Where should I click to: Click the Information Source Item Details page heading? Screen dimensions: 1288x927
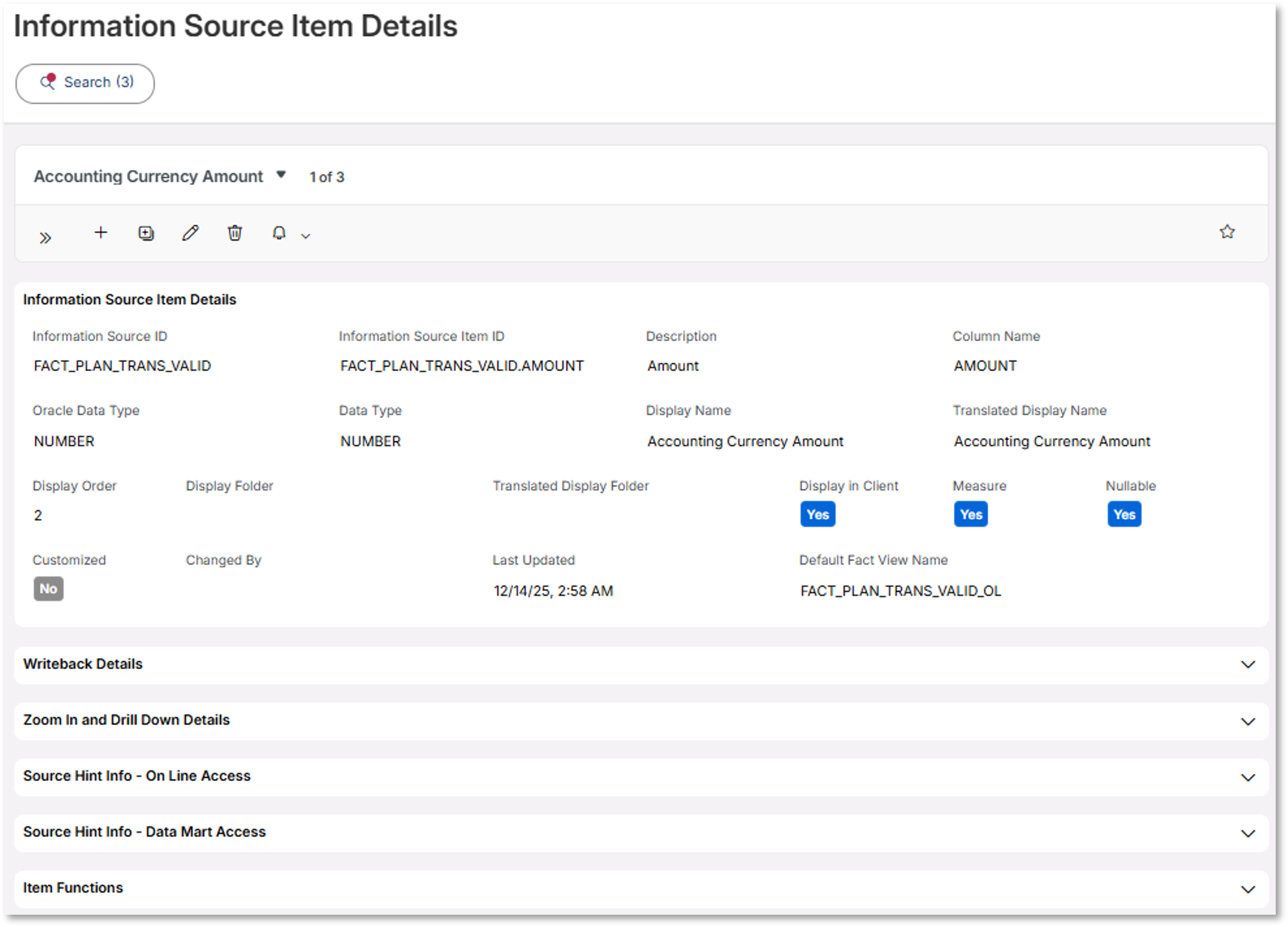[x=235, y=26]
